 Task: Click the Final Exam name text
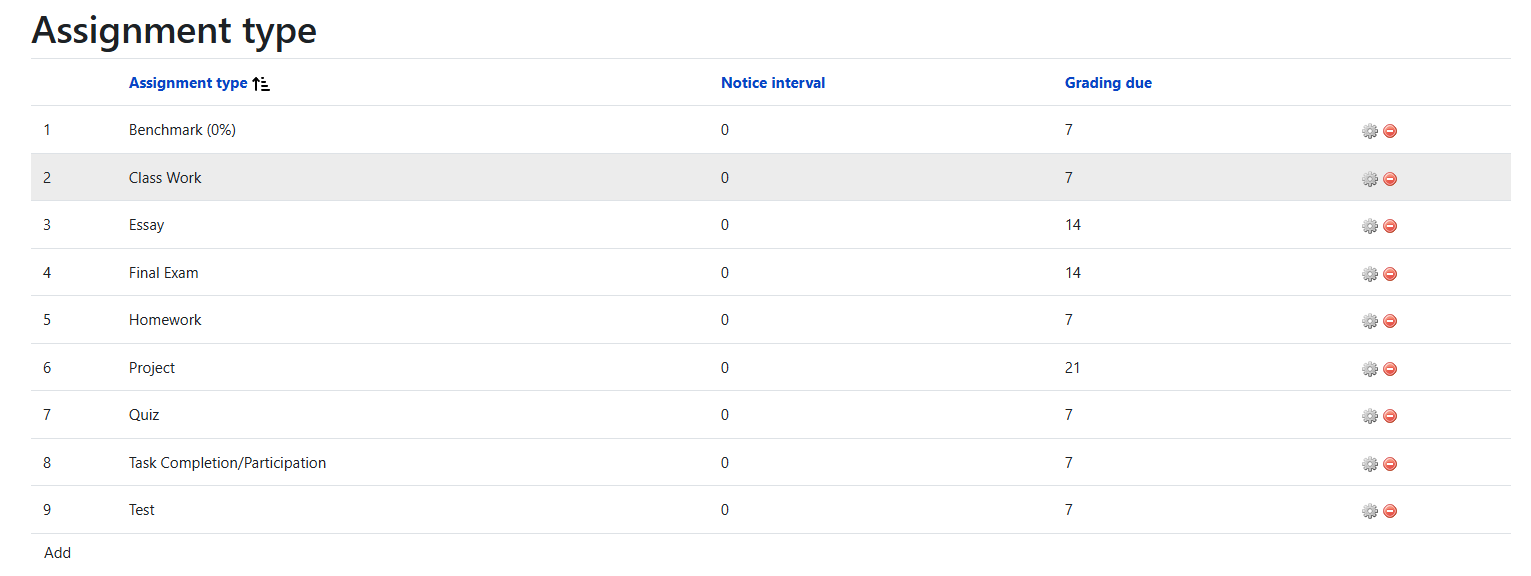pyautogui.click(x=163, y=273)
